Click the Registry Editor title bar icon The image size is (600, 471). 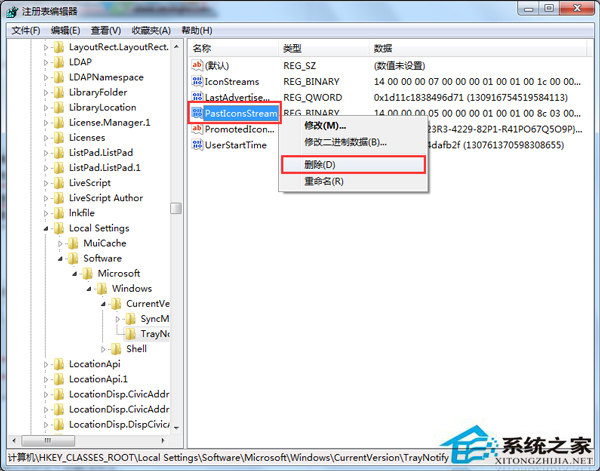(x=12, y=11)
